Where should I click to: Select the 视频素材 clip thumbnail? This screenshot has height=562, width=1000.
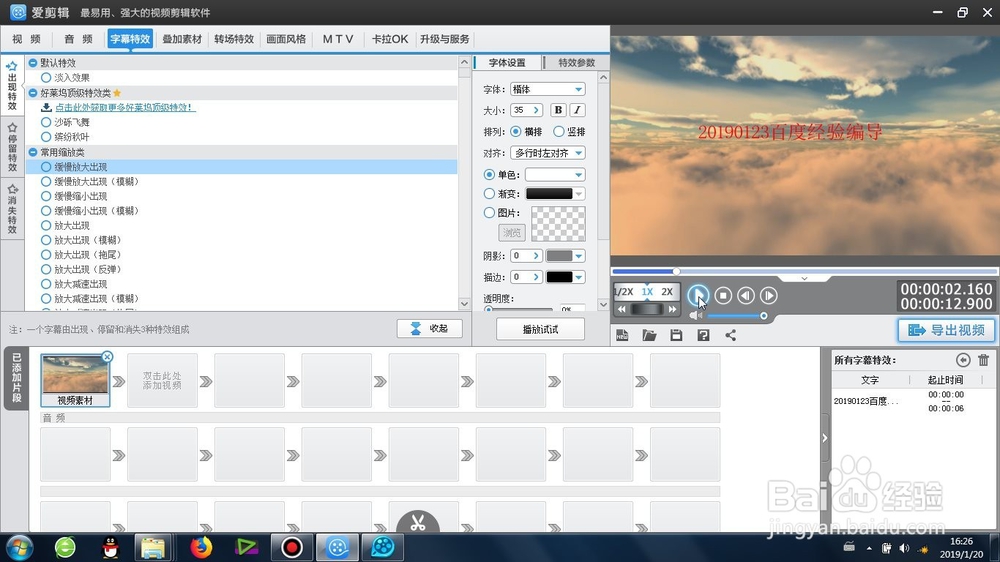pyautogui.click(x=75, y=380)
